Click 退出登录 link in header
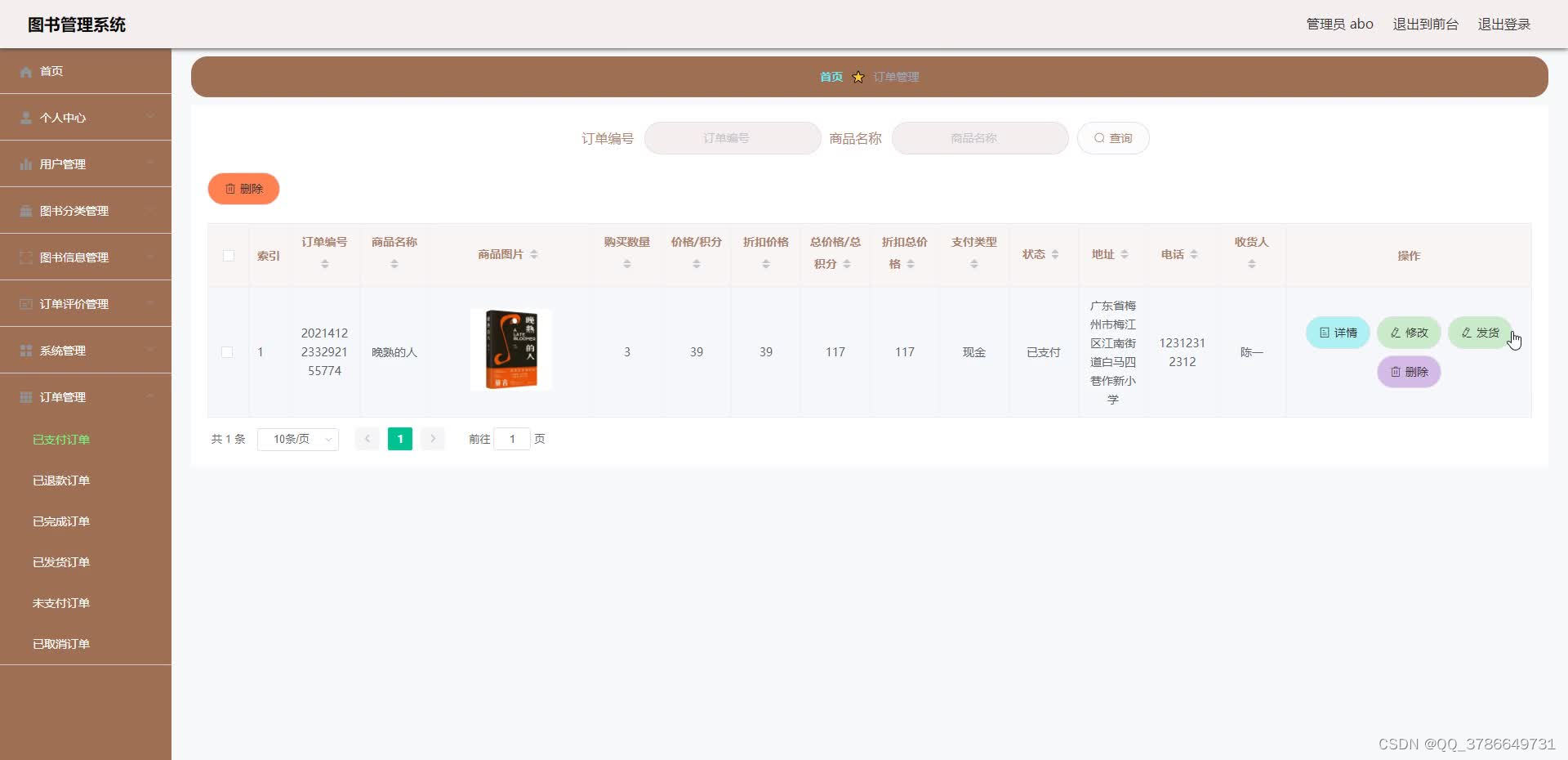 tap(1503, 24)
